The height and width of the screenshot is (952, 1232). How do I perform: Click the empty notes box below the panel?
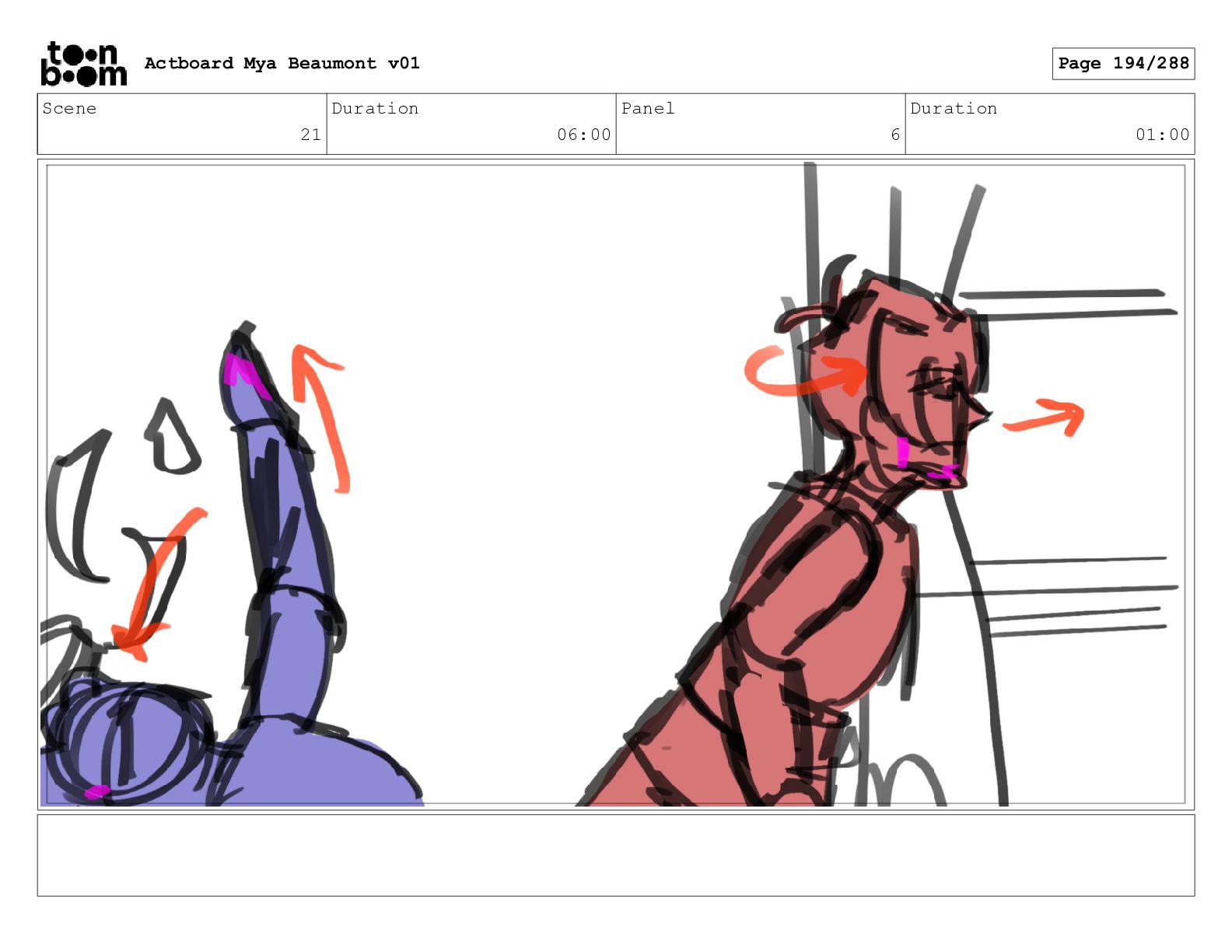click(616, 855)
